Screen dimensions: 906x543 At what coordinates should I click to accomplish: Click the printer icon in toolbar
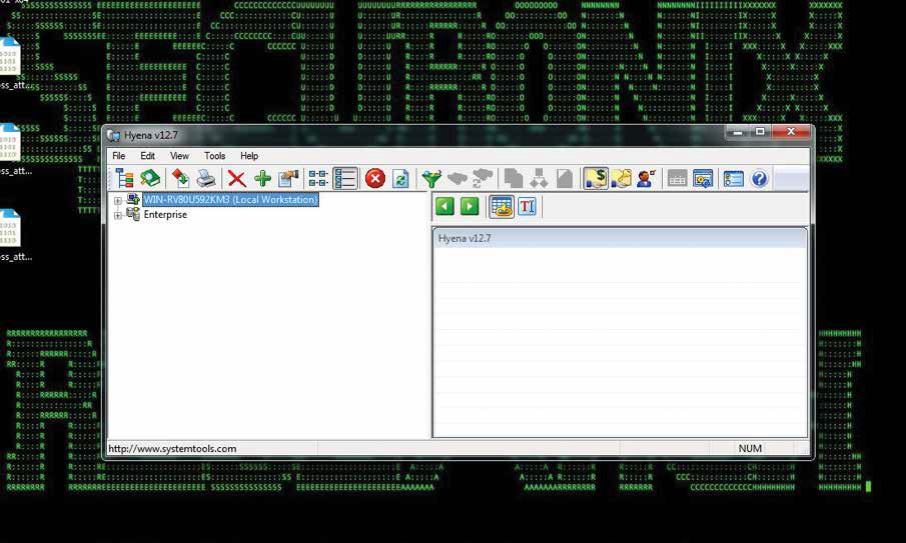(x=206, y=179)
